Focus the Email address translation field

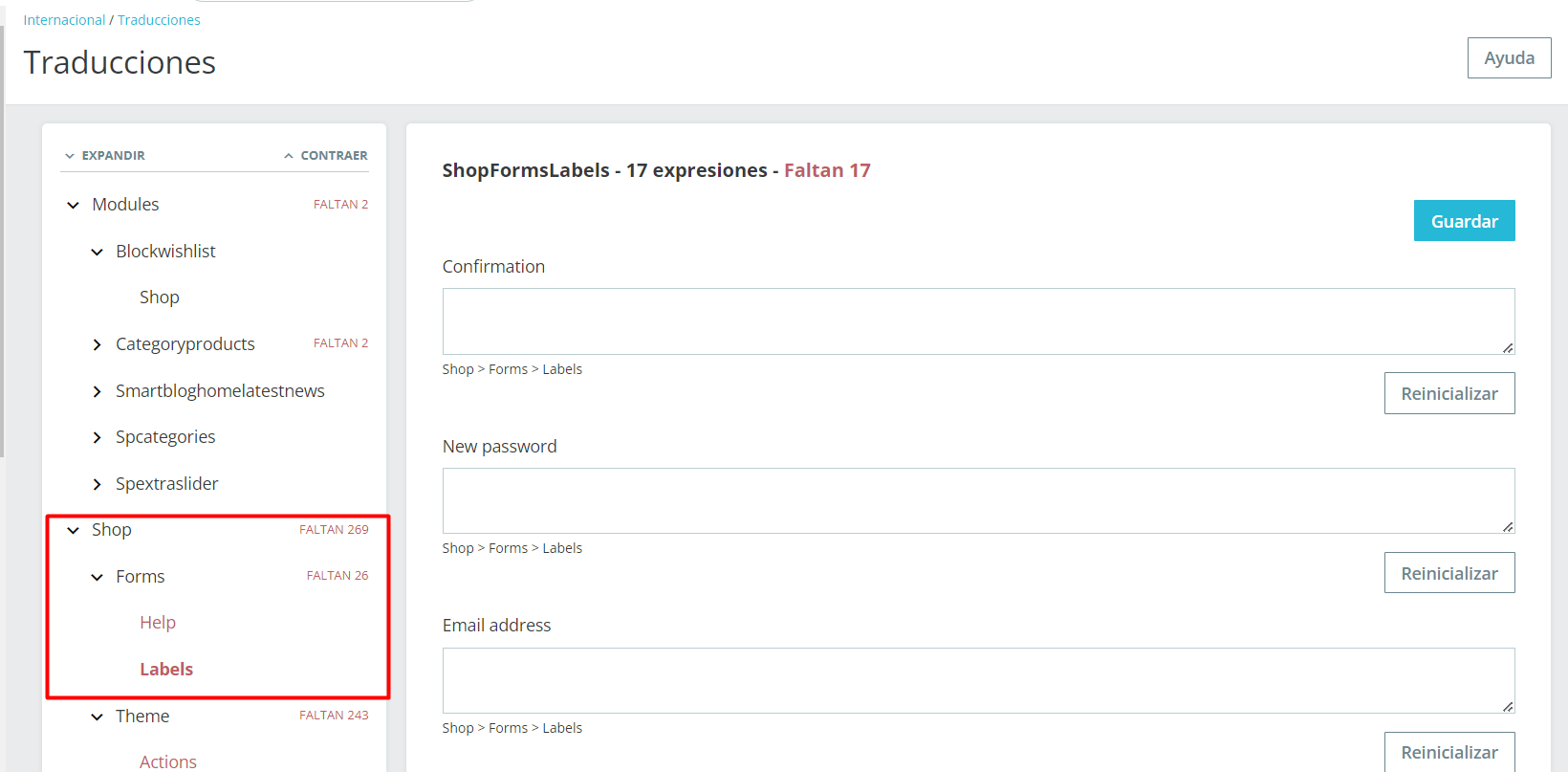[x=978, y=680]
